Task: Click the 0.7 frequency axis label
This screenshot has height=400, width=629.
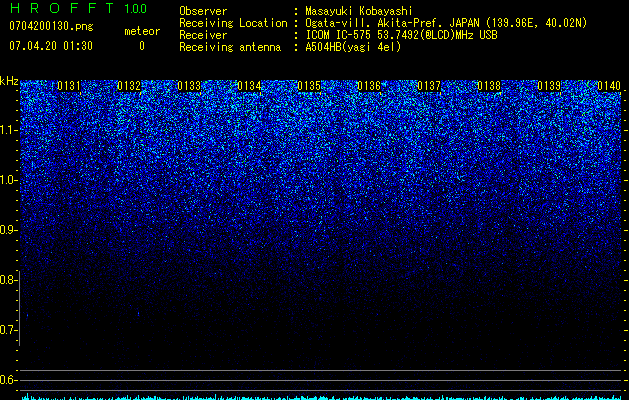Action: pyautogui.click(x=8, y=330)
